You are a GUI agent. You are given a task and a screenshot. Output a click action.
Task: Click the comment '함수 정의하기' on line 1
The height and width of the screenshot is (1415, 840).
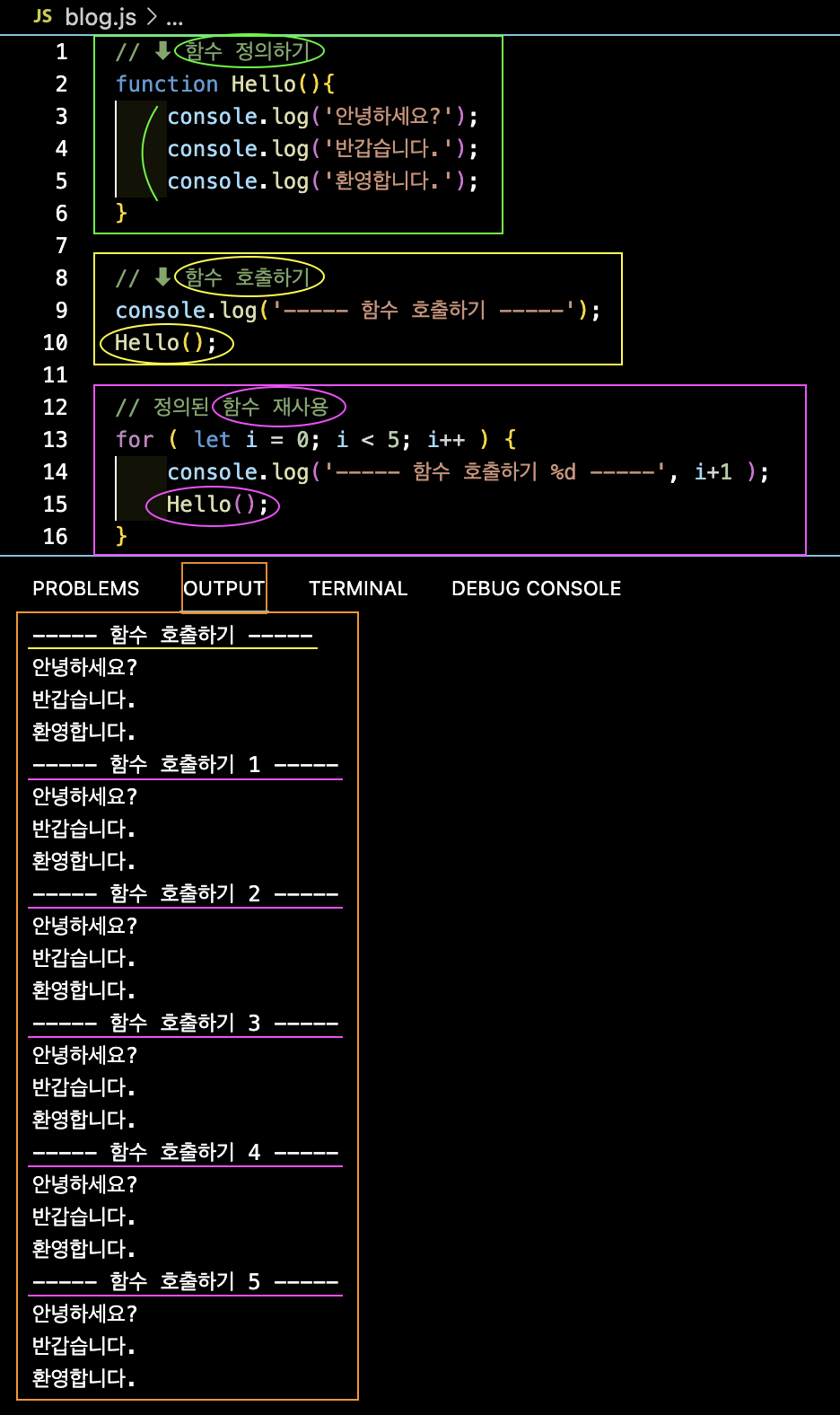[x=248, y=51]
